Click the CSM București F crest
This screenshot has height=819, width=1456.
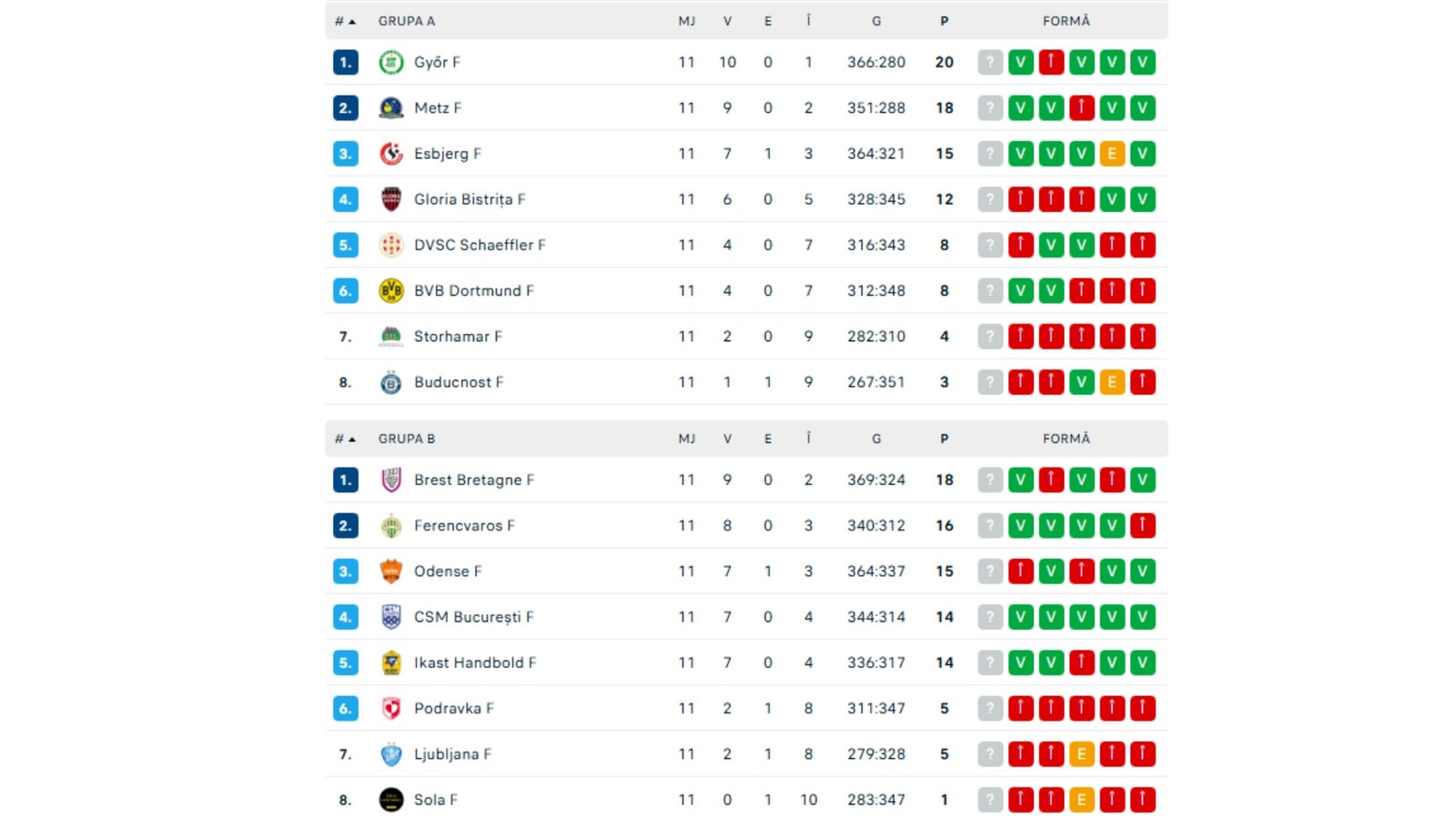point(391,617)
